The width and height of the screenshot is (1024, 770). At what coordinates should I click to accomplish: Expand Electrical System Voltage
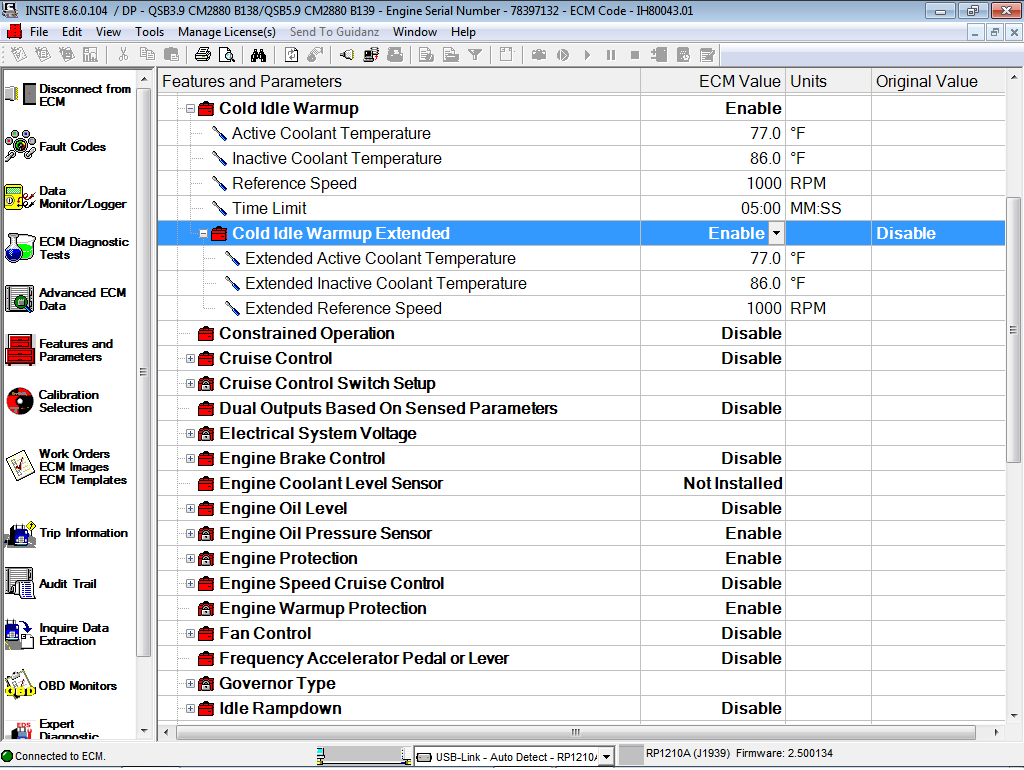190,434
